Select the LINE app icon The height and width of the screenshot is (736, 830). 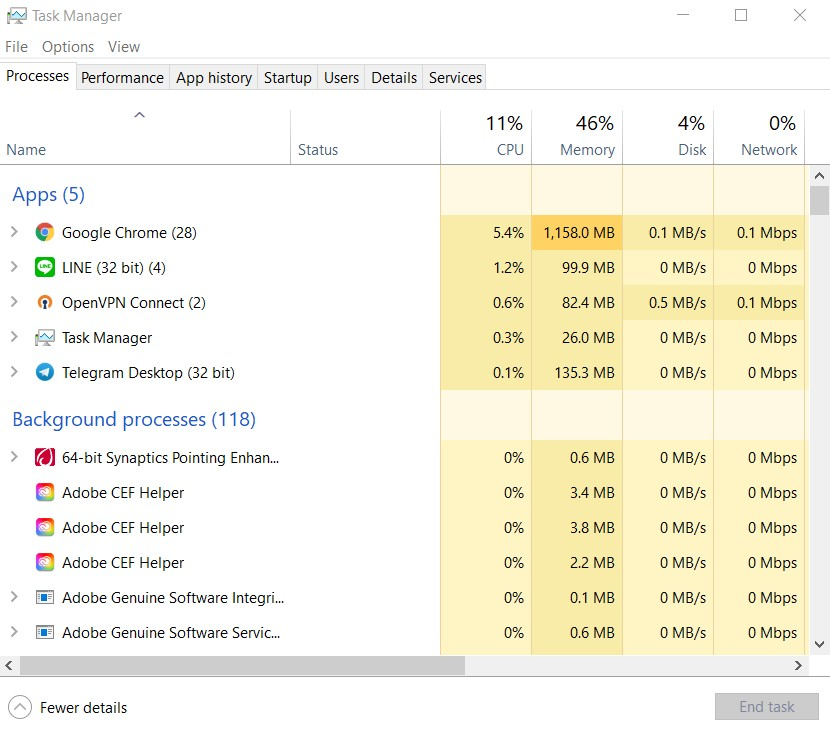45,267
